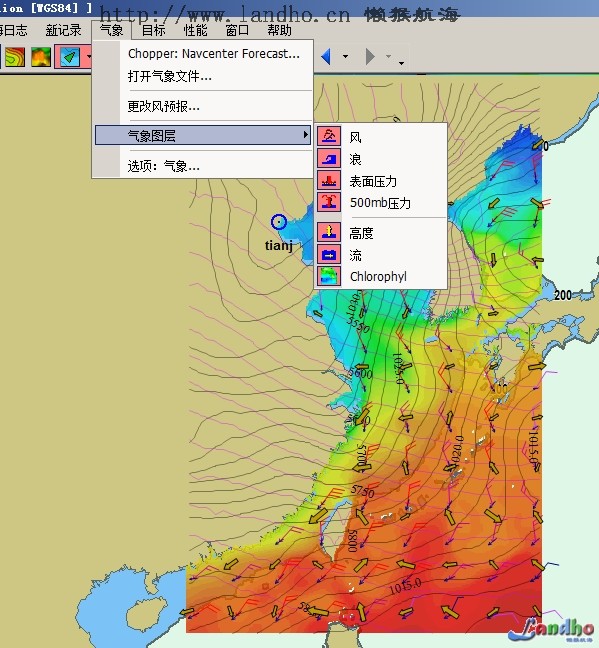Image resolution: width=599 pixels, height=648 pixels.
Task: Click the 流 current layer icon
Action: tap(329, 255)
